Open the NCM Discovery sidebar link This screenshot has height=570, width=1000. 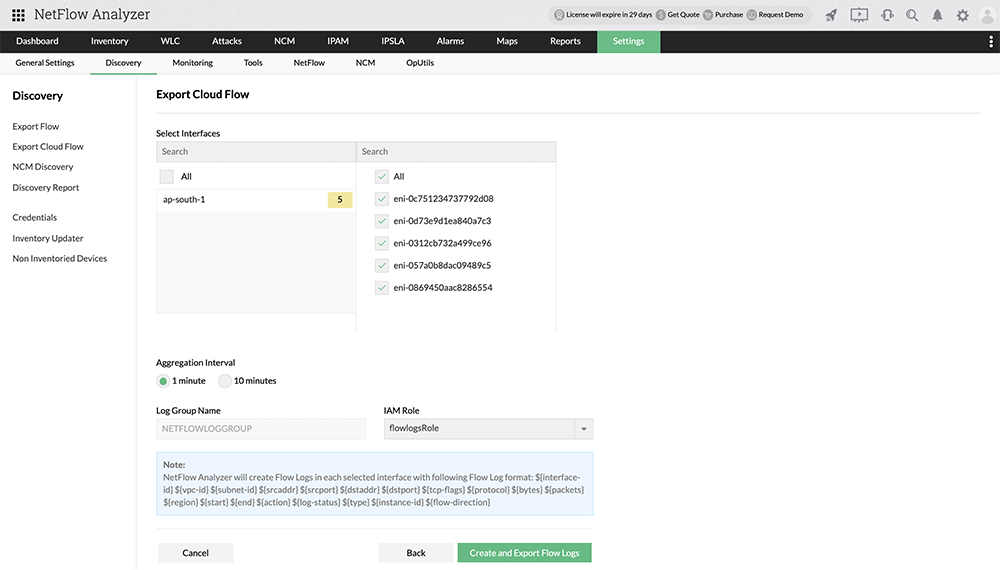point(43,167)
